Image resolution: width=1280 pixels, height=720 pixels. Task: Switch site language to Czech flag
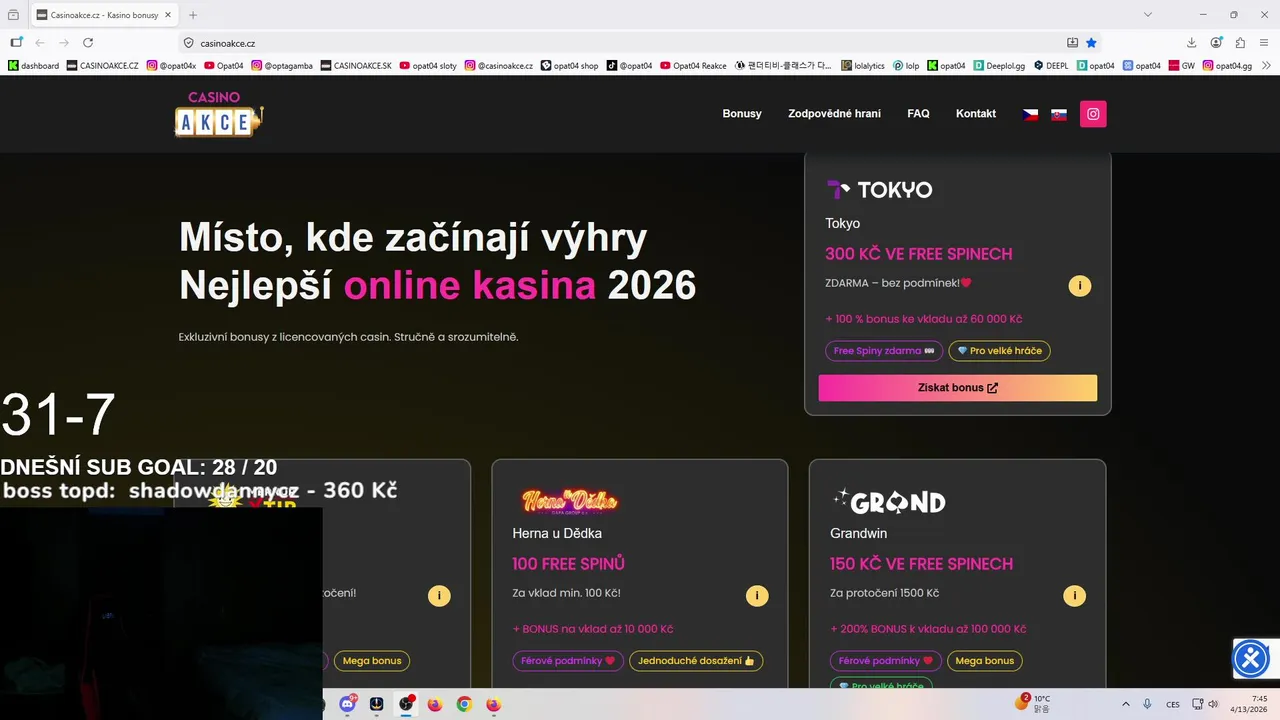1030,114
